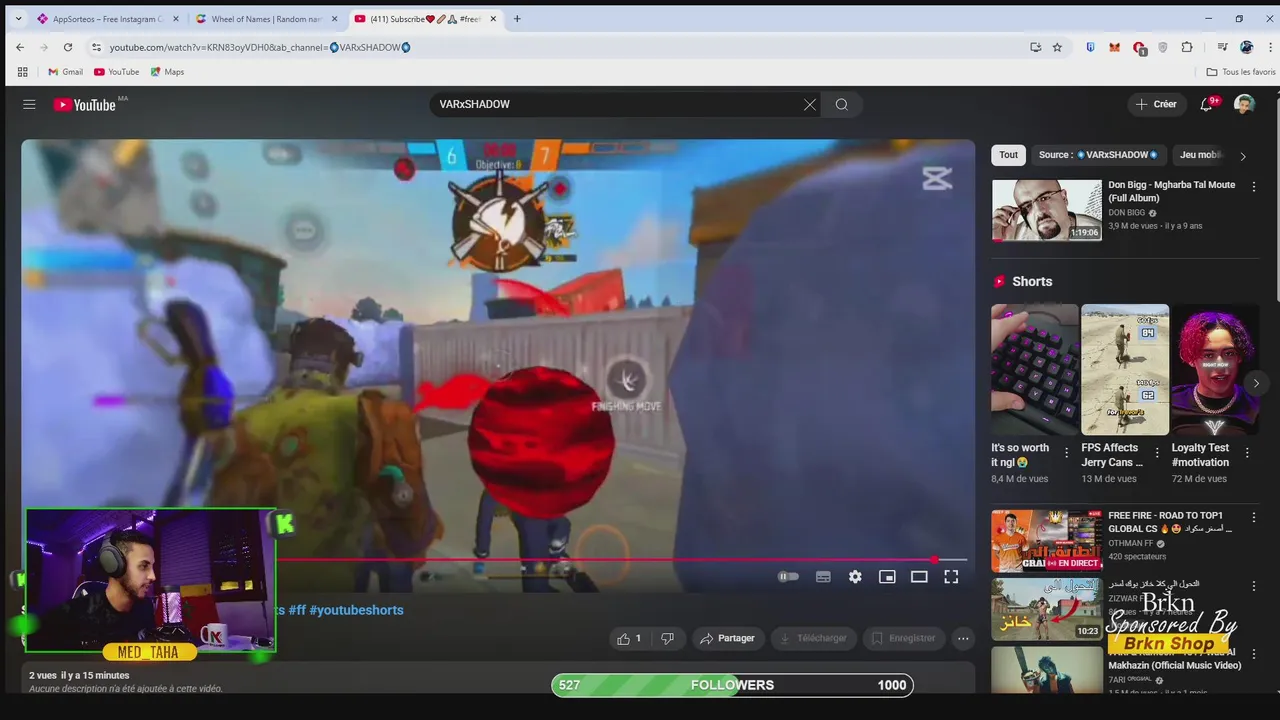
Task: Open Tous les favoris folder
Action: pyautogui.click(x=1241, y=72)
